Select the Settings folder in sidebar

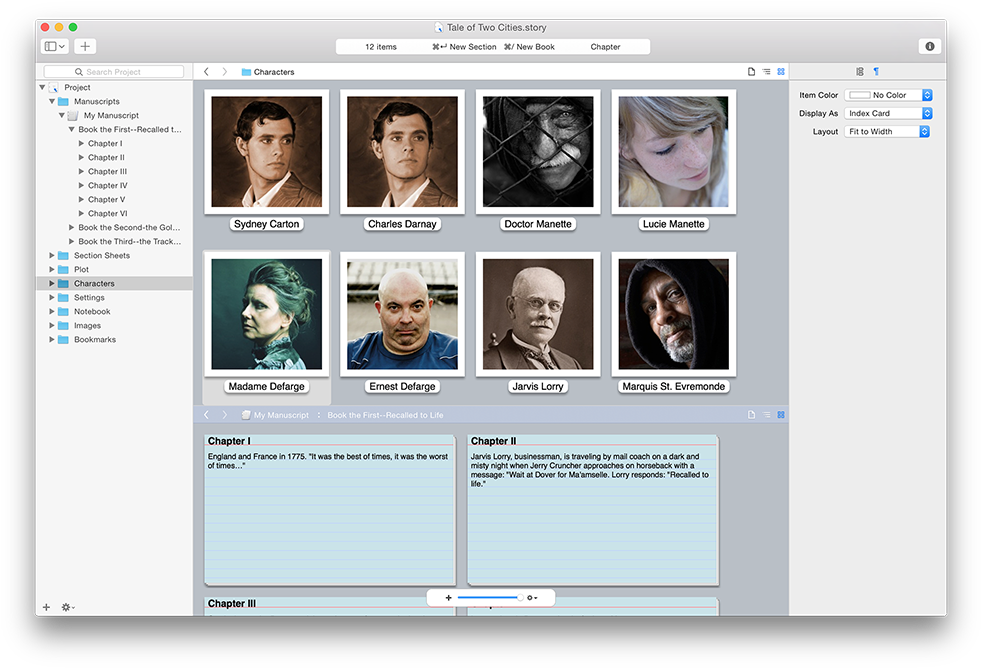coord(89,298)
